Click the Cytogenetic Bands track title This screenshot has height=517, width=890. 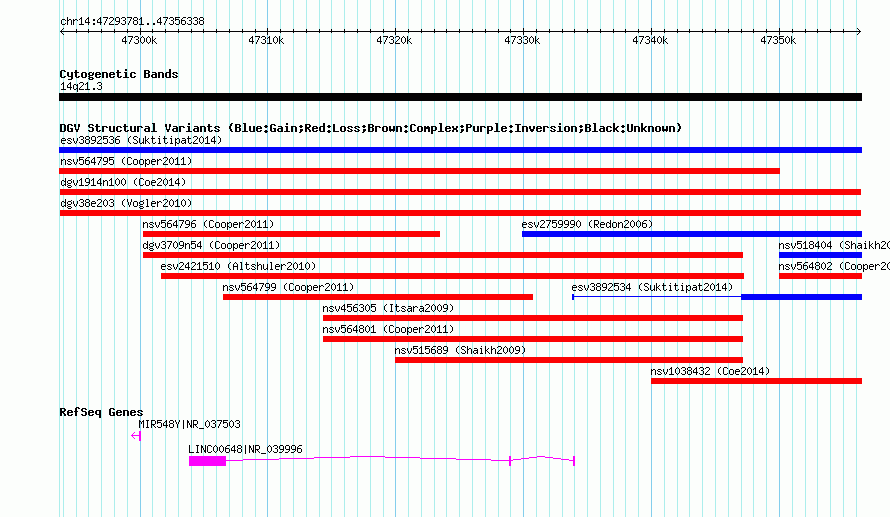(x=119, y=74)
